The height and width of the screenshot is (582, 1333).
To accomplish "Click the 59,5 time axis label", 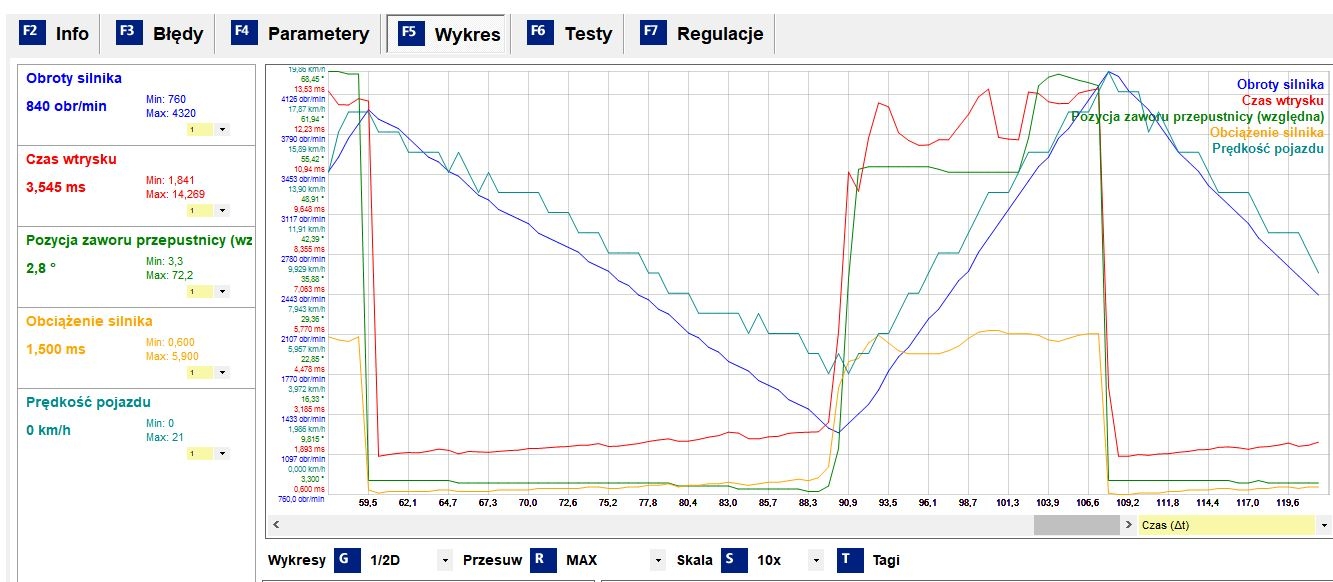I will pos(368,503).
